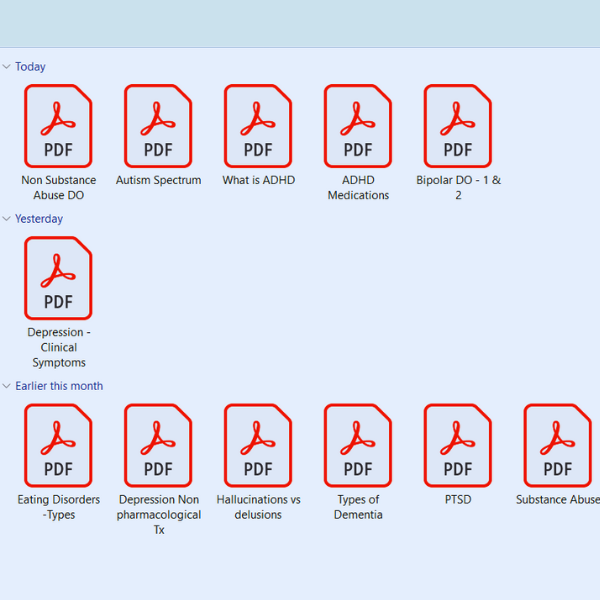Click the Yesterday group header label
The image size is (600, 600).
[x=39, y=219]
